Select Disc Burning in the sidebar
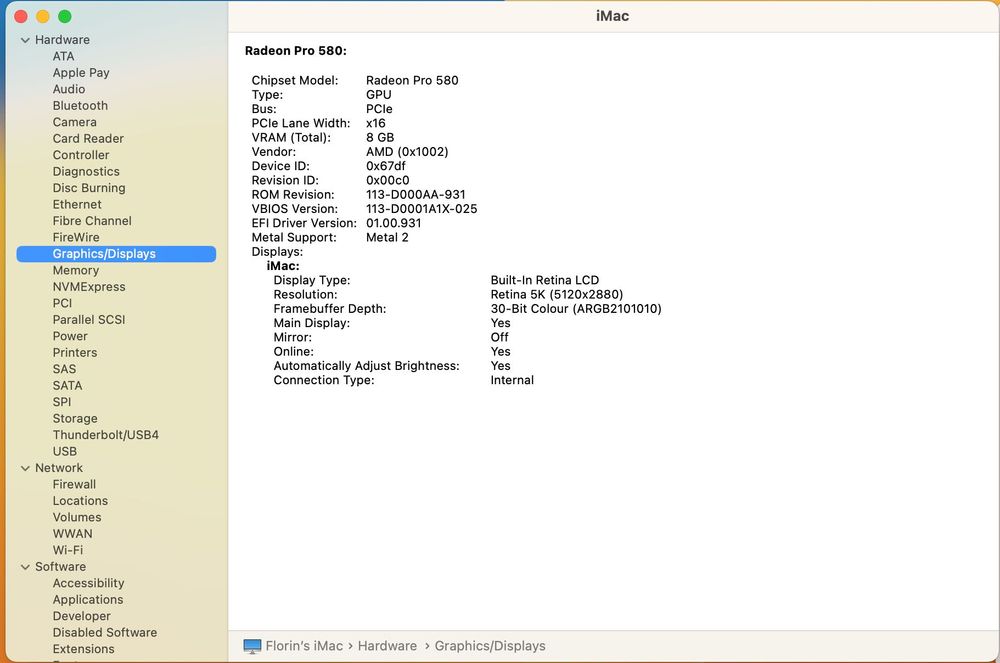 (89, 188)
